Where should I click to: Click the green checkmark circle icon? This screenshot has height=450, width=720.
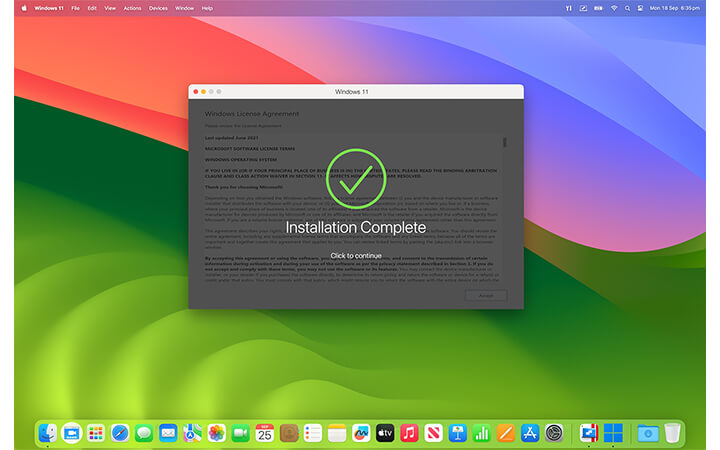coord(356,179)
